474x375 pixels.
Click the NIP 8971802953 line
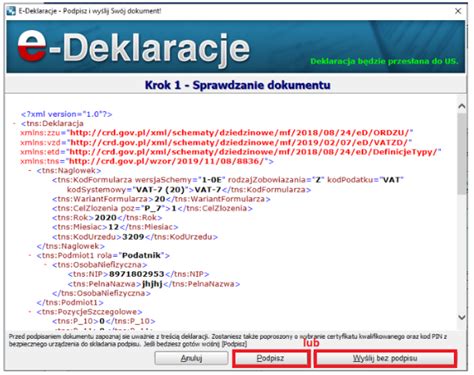pyautogui.click(x=138, y=274)
